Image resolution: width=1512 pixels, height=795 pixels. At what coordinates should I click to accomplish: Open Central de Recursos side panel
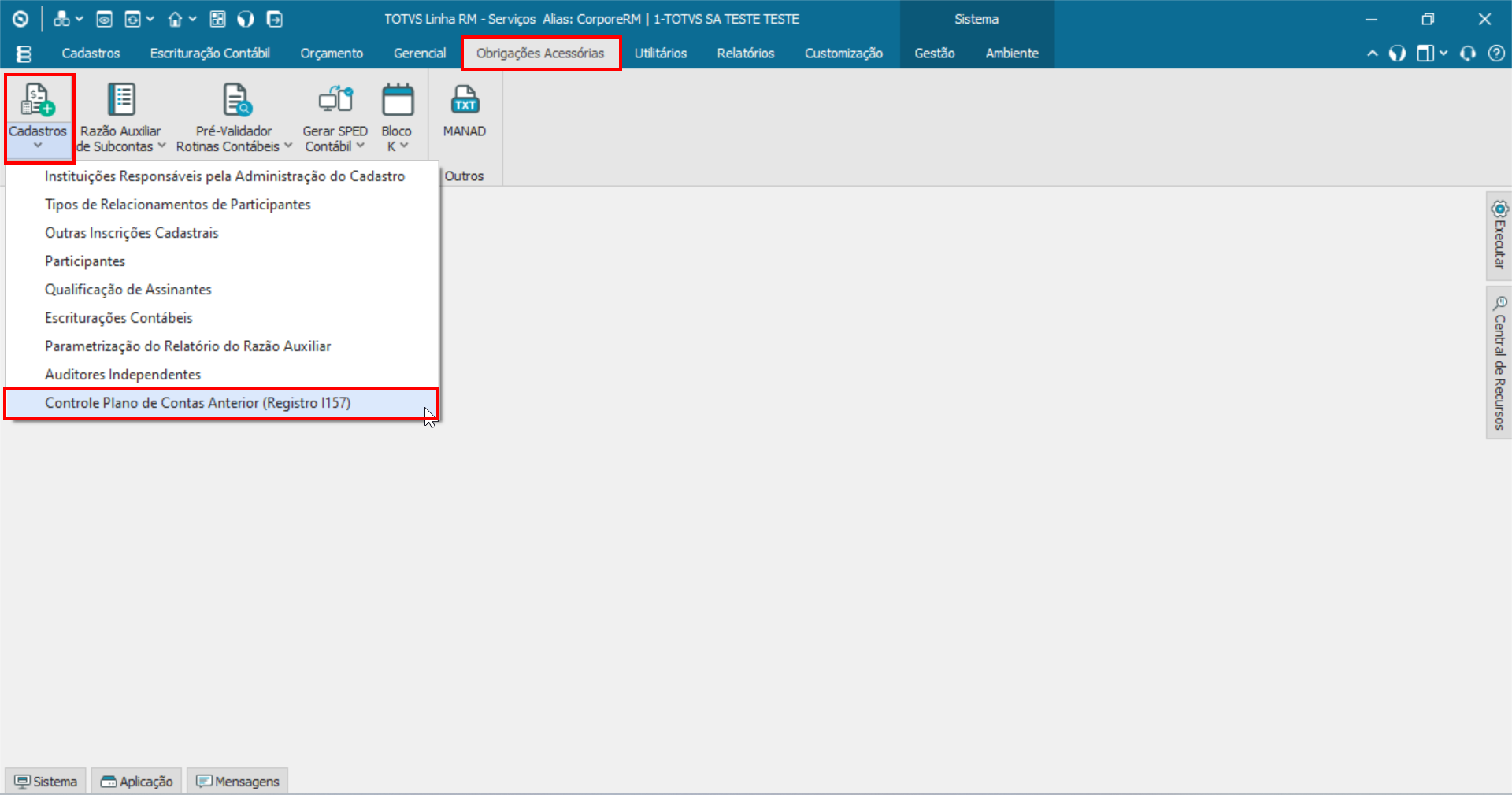pyautogui.click(x=1499, y=363)
